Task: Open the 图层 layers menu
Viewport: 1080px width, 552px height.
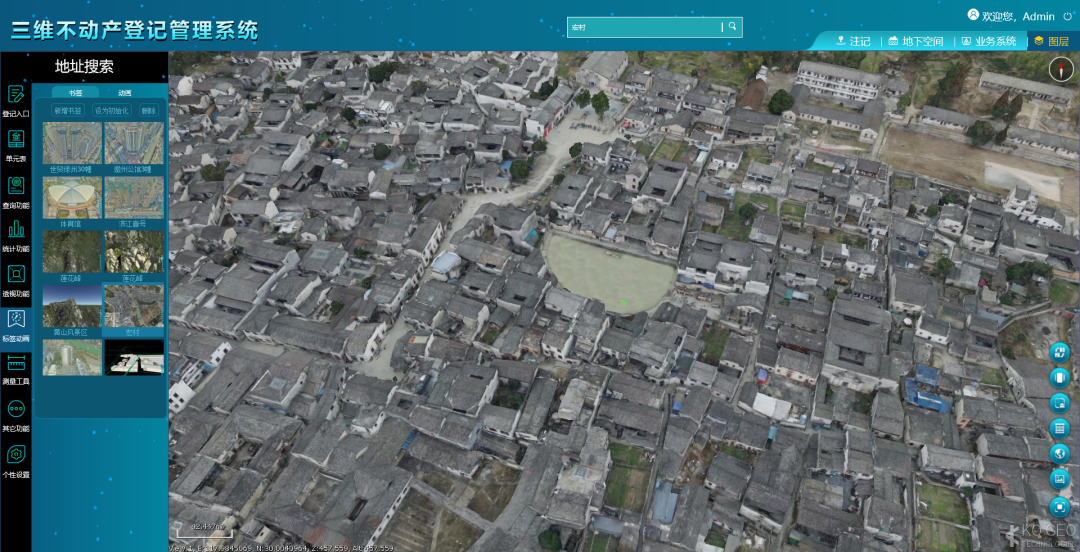Action: pos(1052,41)
